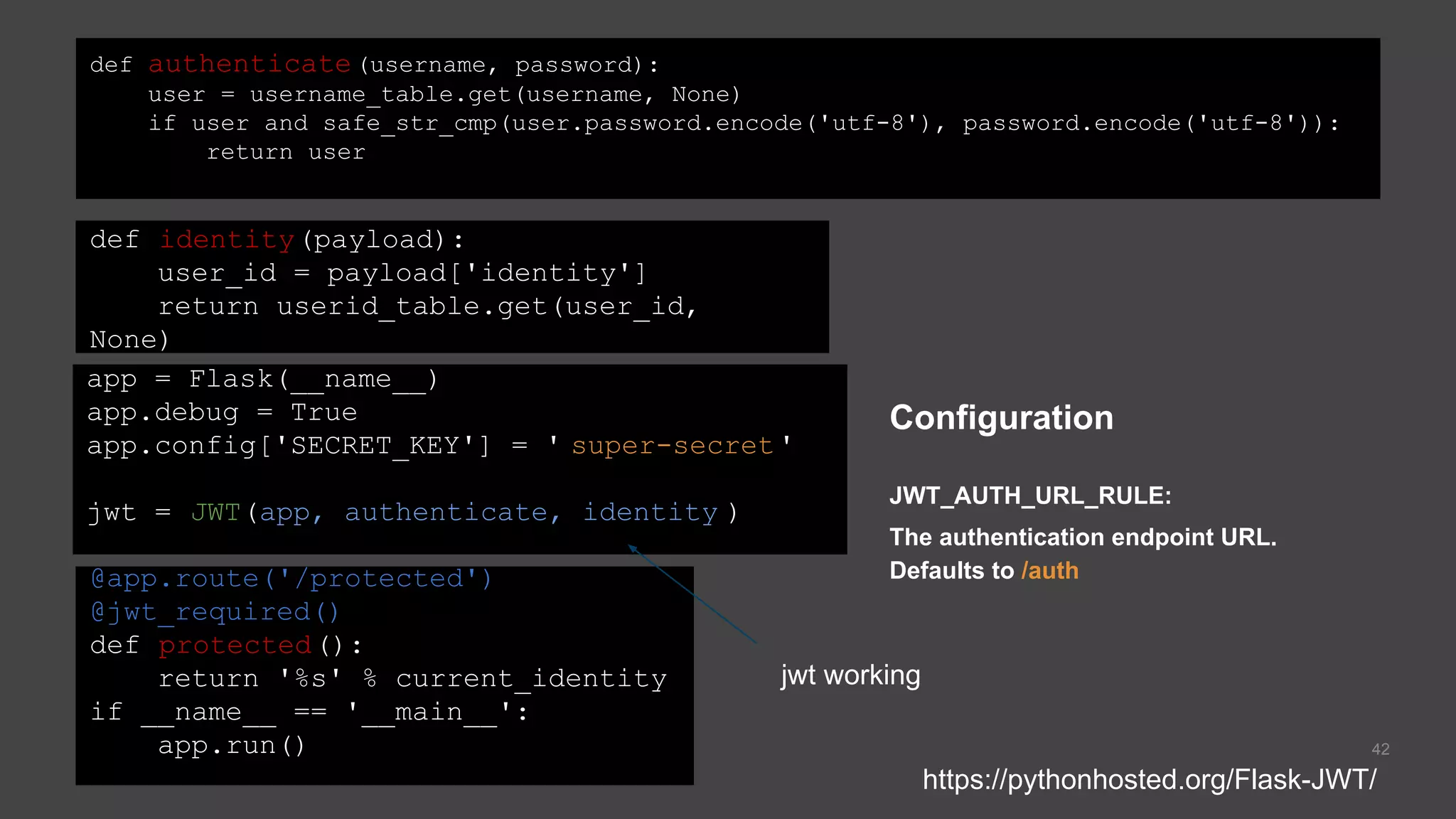Click the blue identity argument in JWT call

(x=650, y=513)
